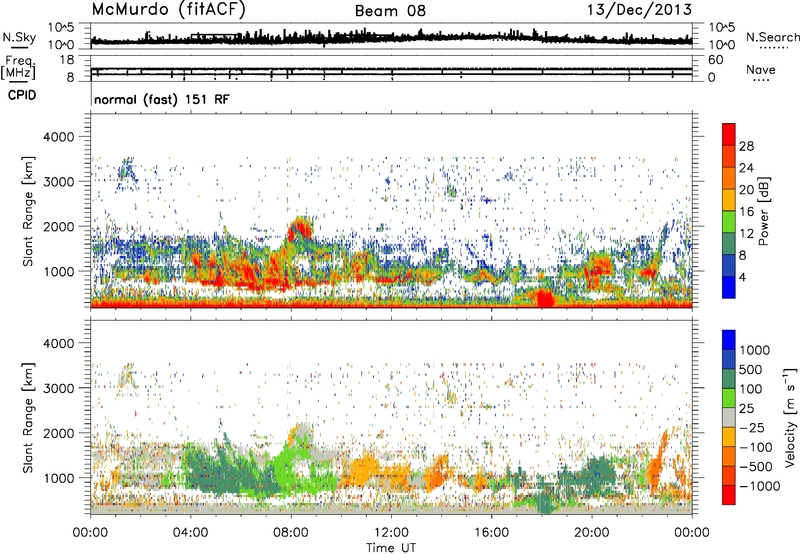Screen dimensions: 800x554
Task: Click the orange swatch on the Power colorbar
Action: [x=729, y=178]
